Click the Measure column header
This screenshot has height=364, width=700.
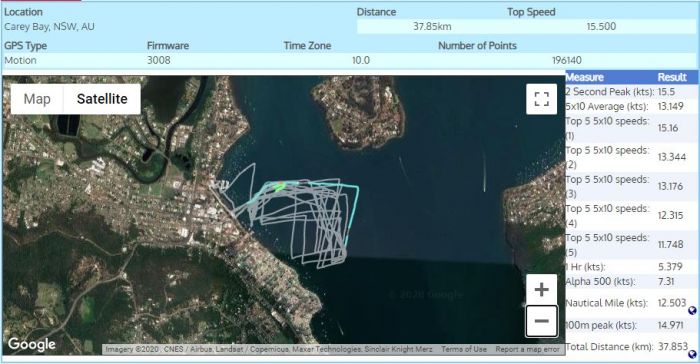584,77
